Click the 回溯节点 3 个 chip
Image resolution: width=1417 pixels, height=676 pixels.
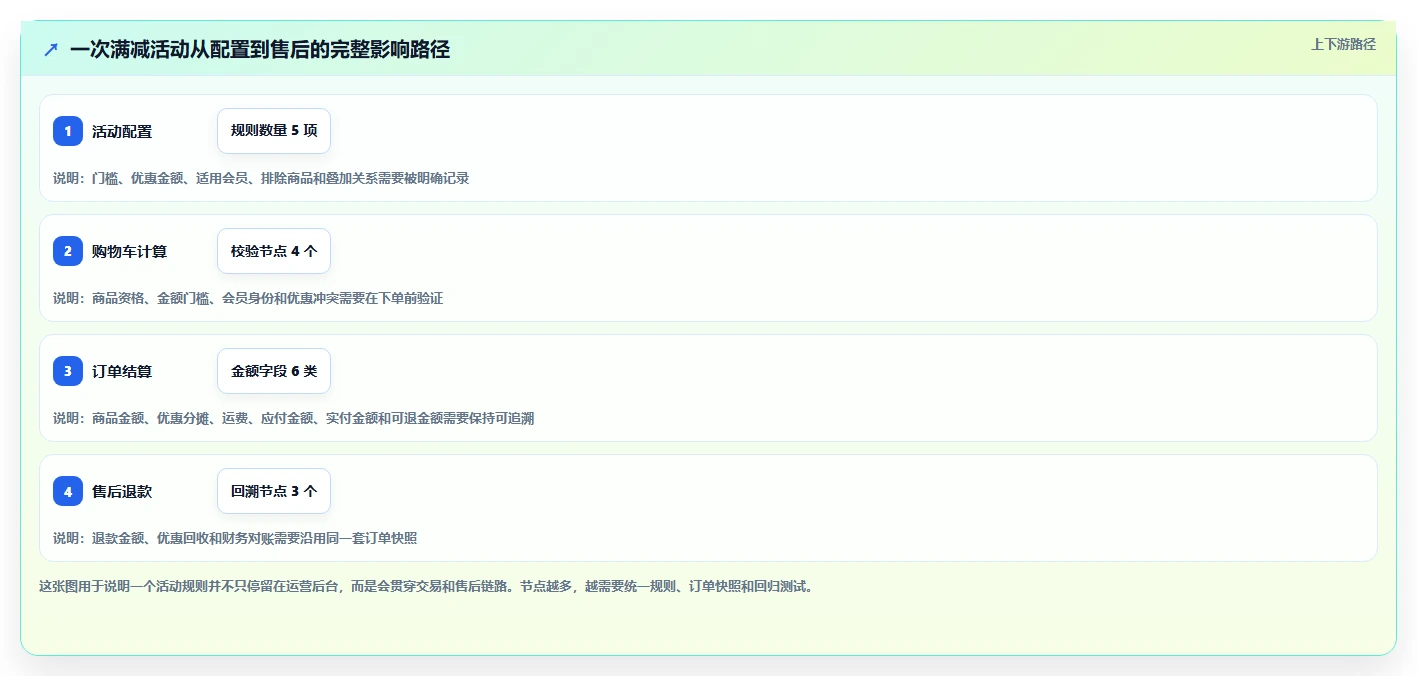point(274,491)
